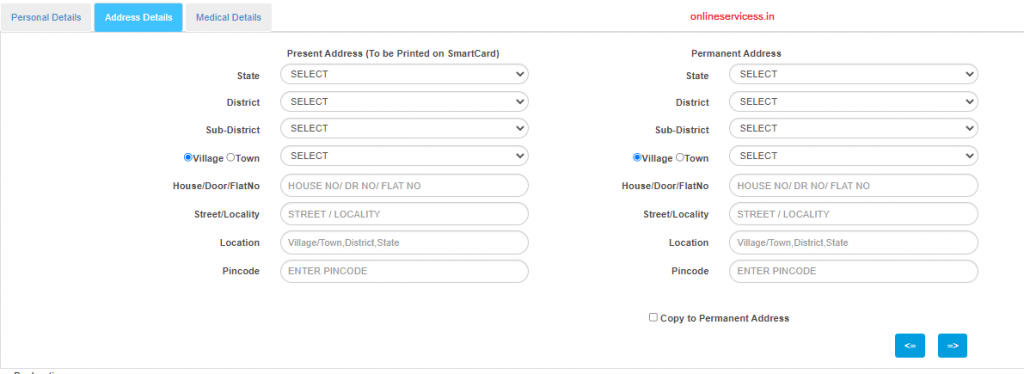
Task: Select Town radio under Permanent Address
Action: coord(679,157)
